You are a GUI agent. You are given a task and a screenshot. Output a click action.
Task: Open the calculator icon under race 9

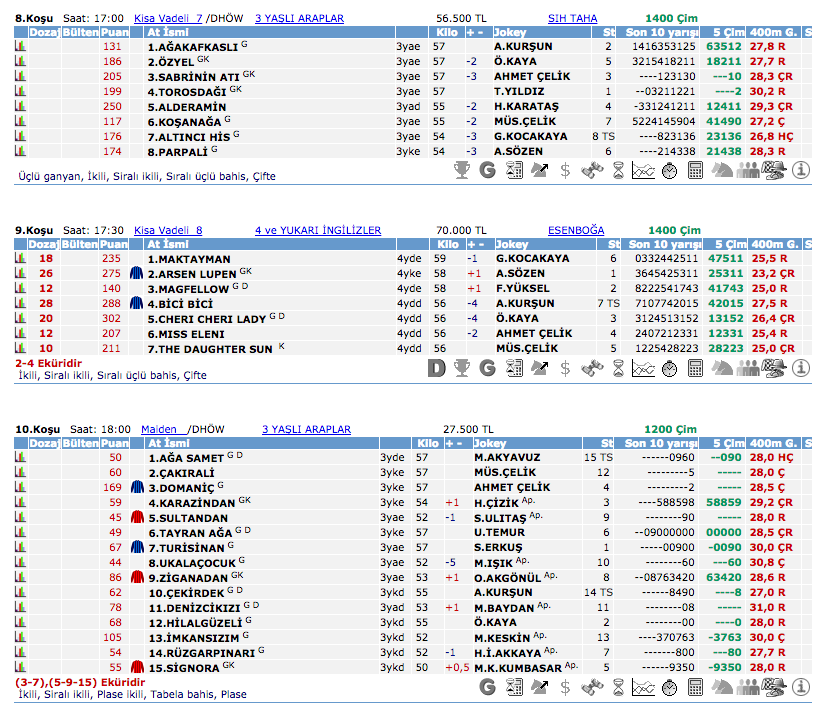click(x=696, y=368)
